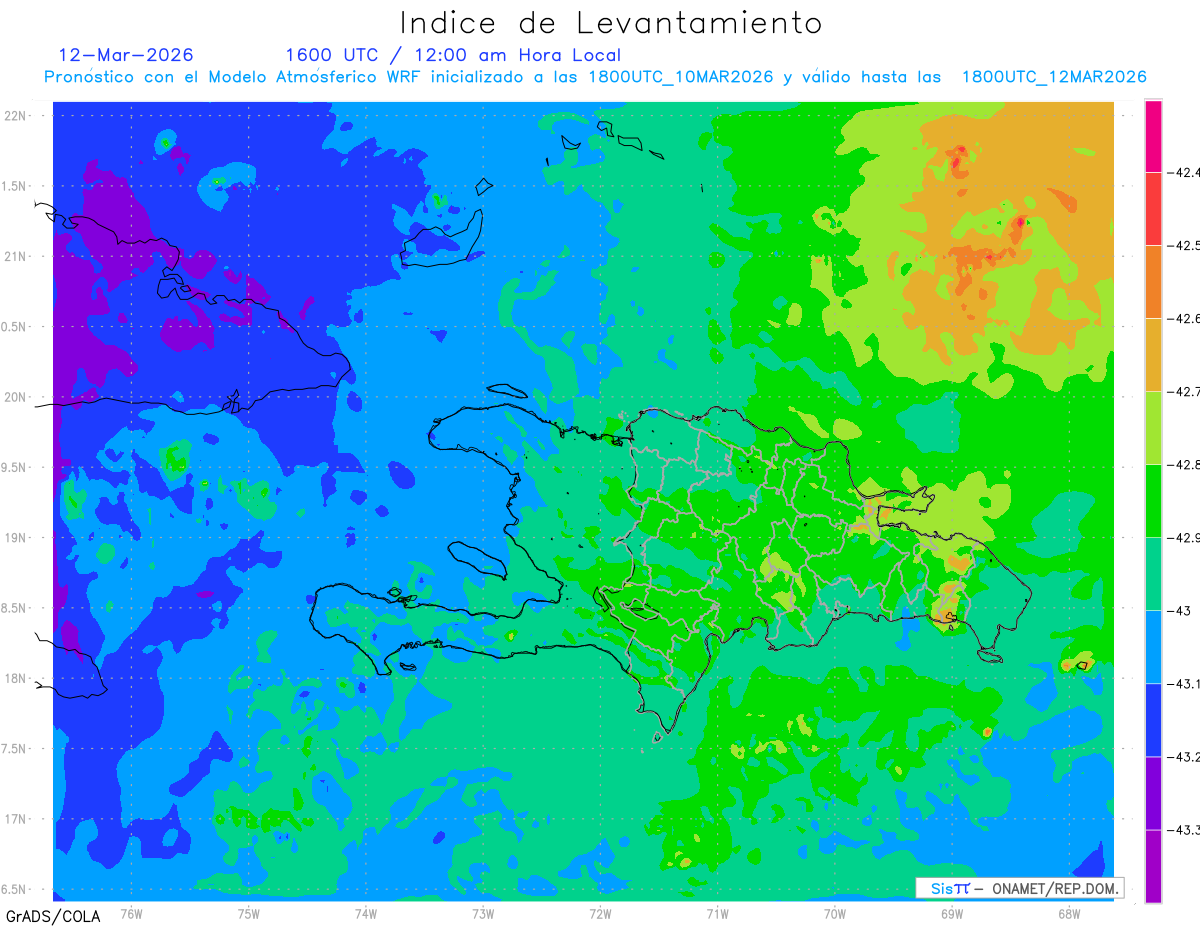Pick the teal-green swatch below -42.9
Screen dimensions: 1200x927
(x=1153, y=574)
